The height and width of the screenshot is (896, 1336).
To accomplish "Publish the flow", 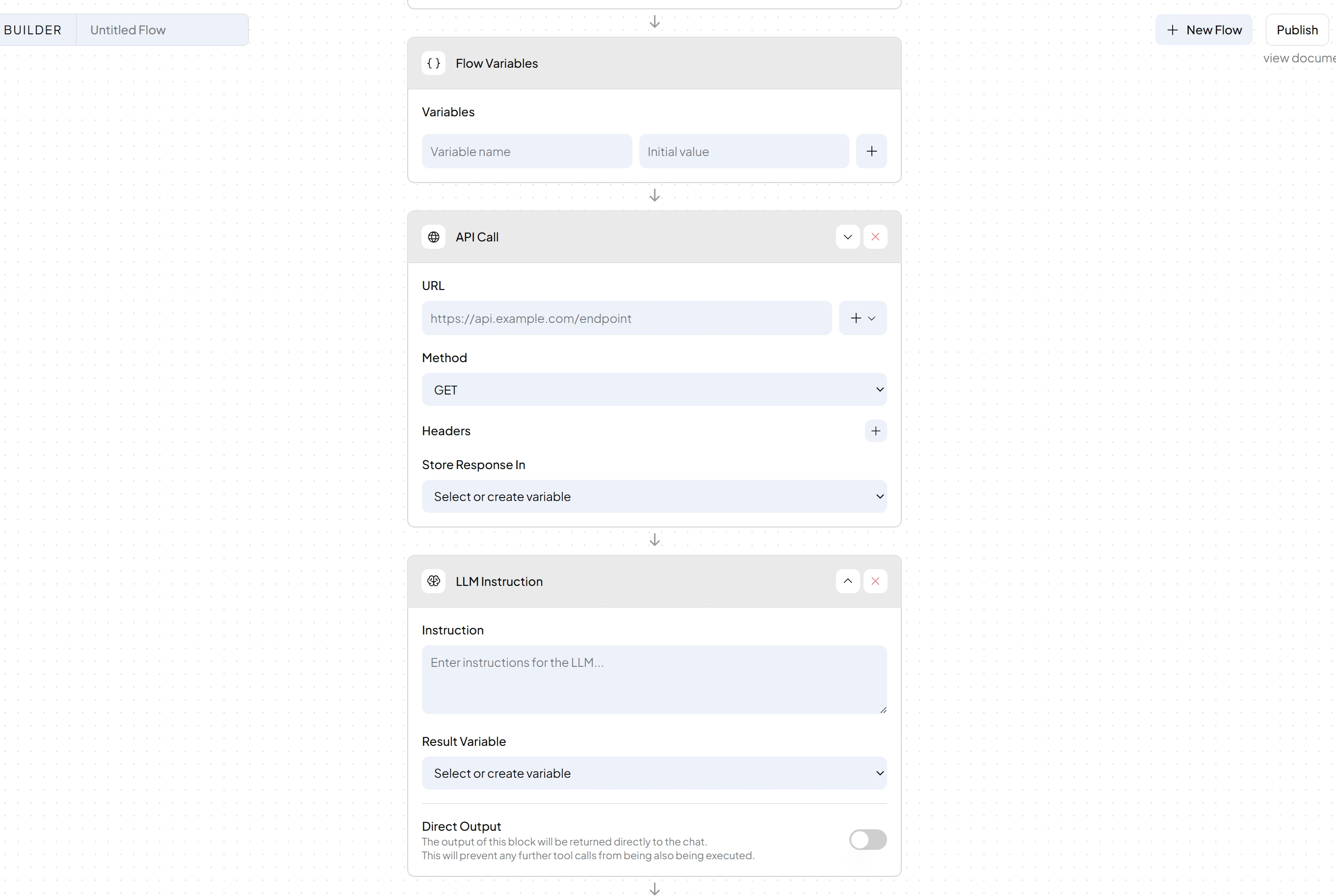I will [x=1297, y=30].
